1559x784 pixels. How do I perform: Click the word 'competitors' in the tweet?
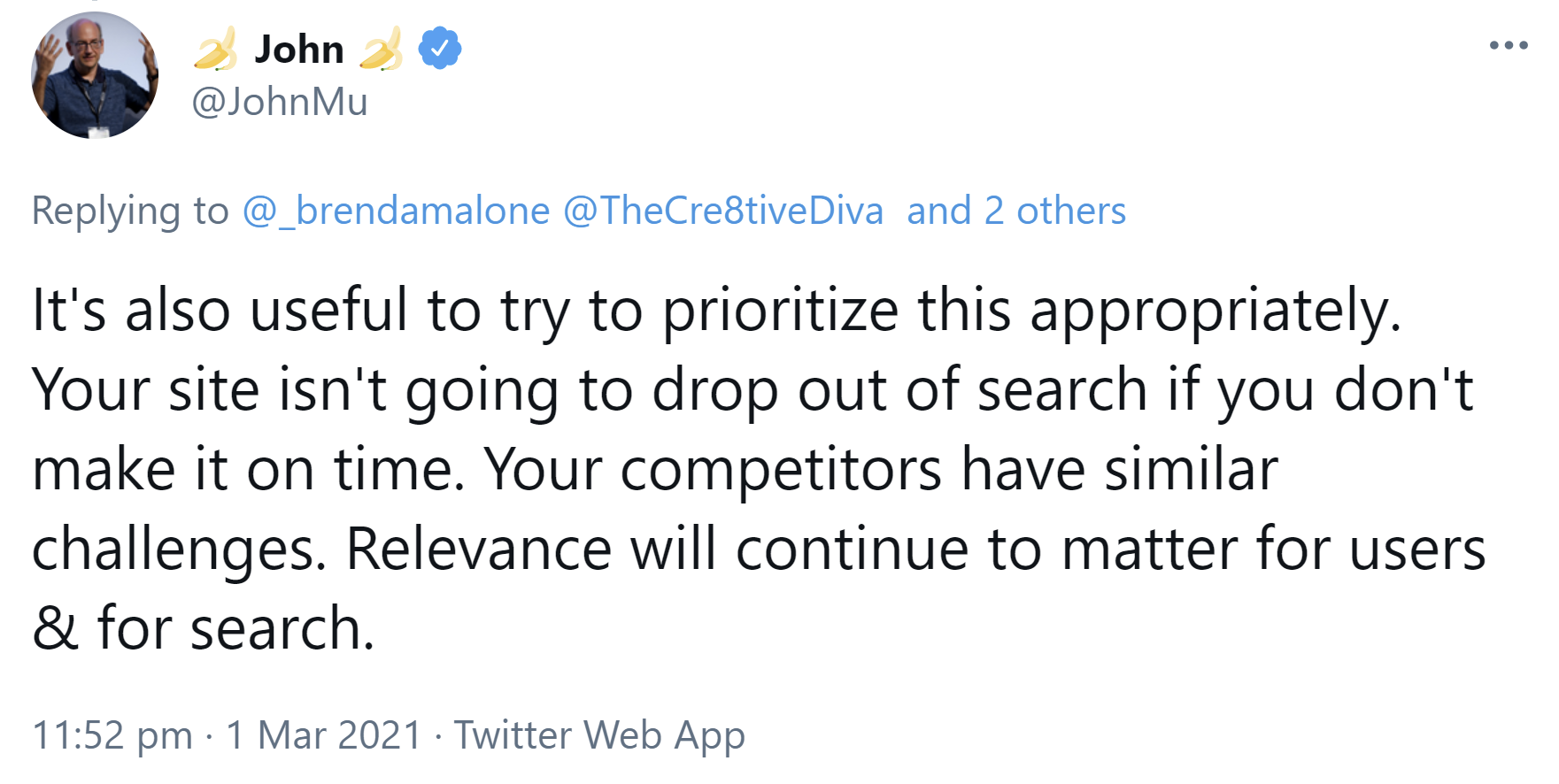pyautogui.click(x=780, y=470)
